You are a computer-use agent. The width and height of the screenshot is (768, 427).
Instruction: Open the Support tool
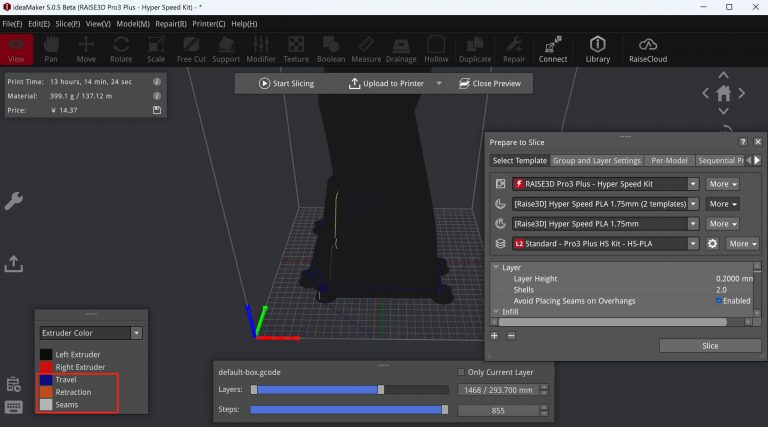226,49
